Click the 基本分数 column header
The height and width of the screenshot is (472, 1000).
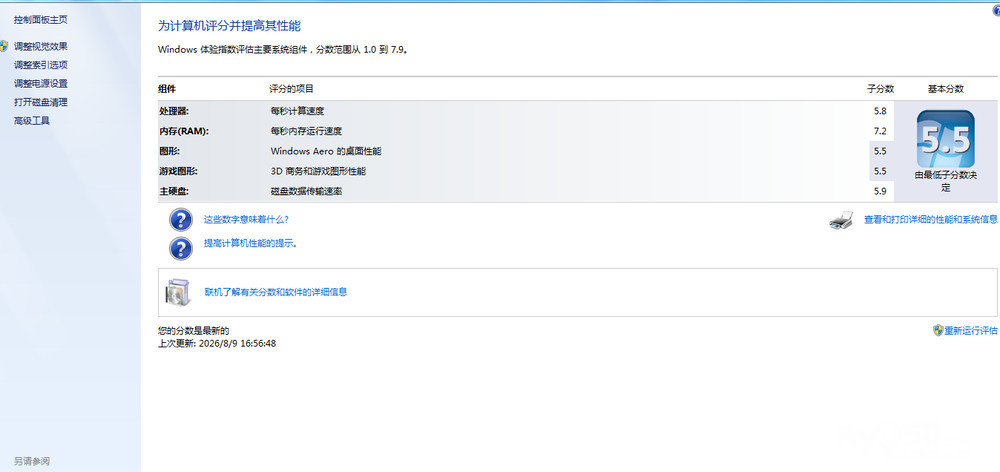click(x=946, y=89)
